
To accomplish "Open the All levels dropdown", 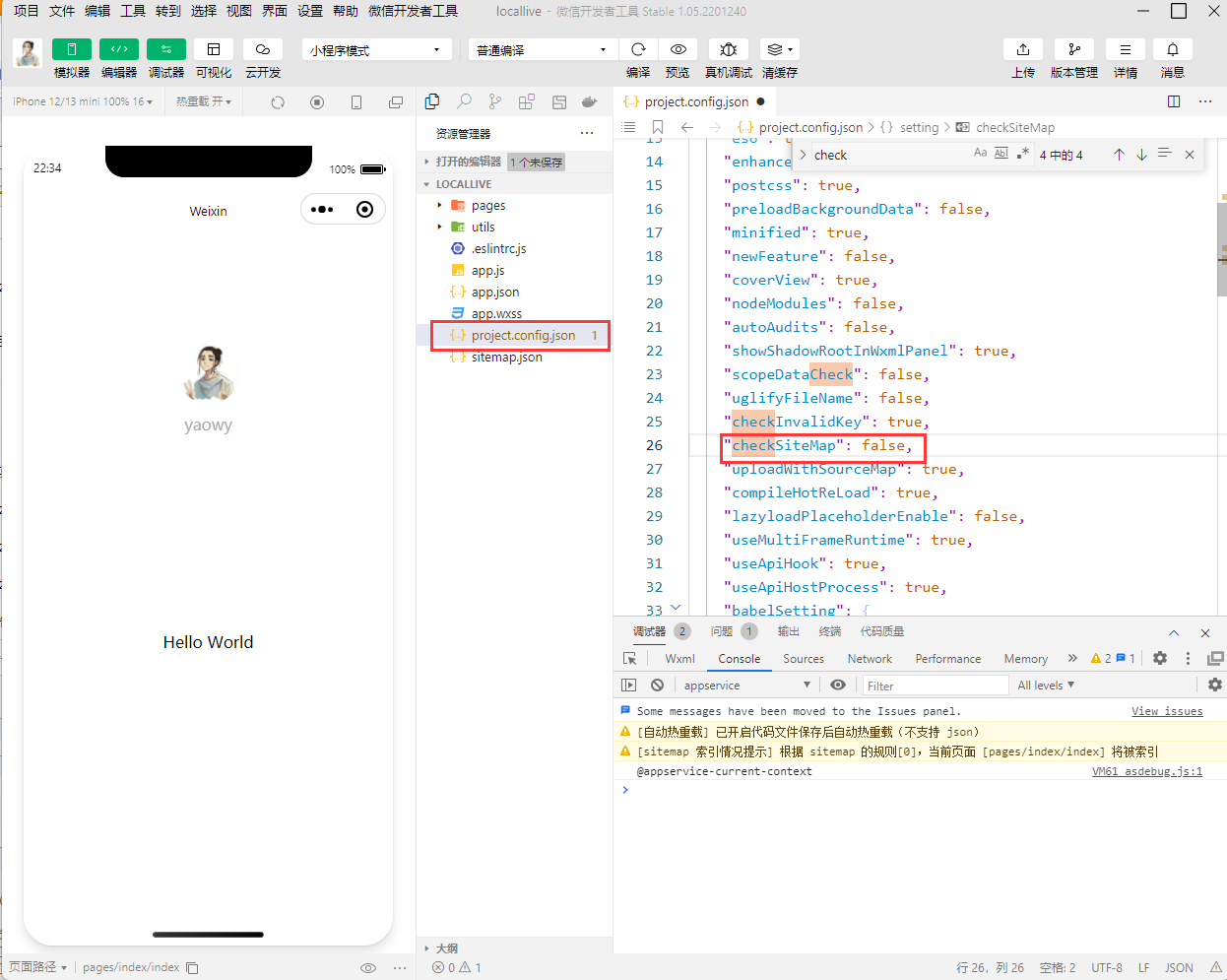I will click(x=1046, y=686).
